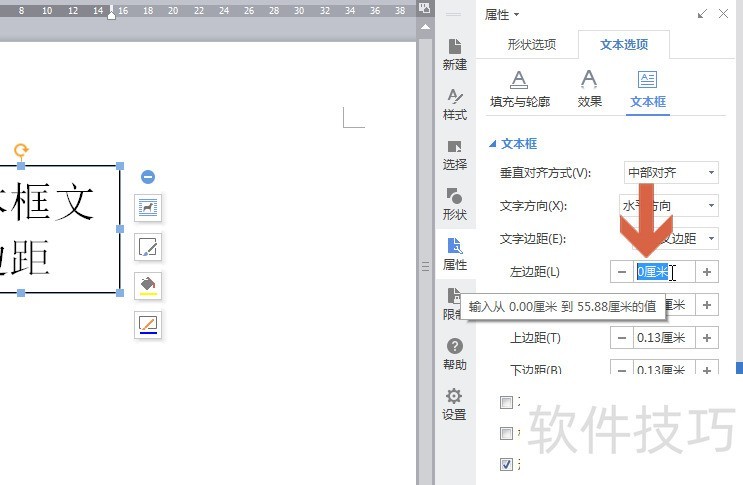Open the 选择 (Selection) sidebar pane
Screen dimensions: 743x485
click(454, 154)
